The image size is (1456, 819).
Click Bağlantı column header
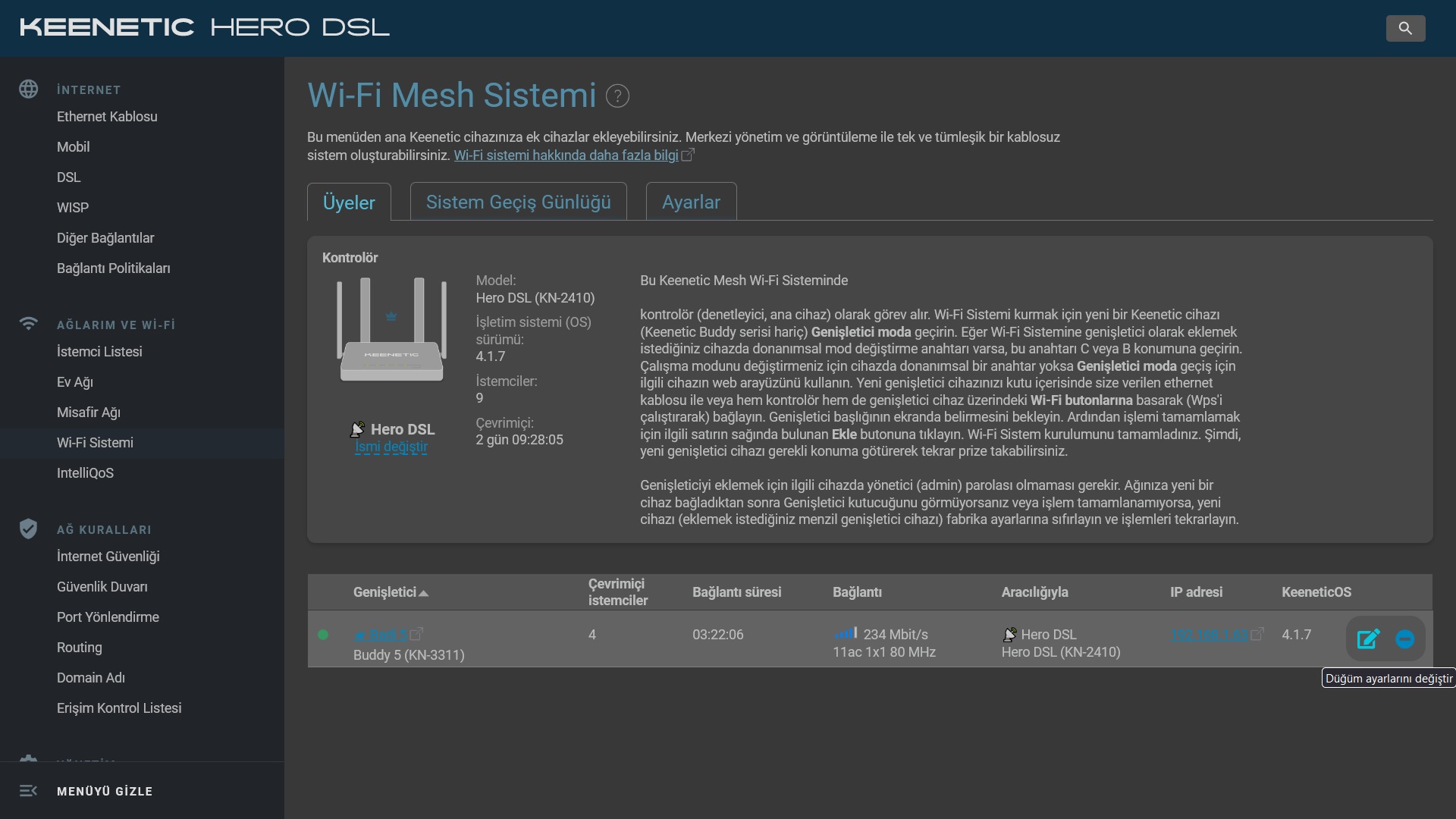[x=857, y=592]
